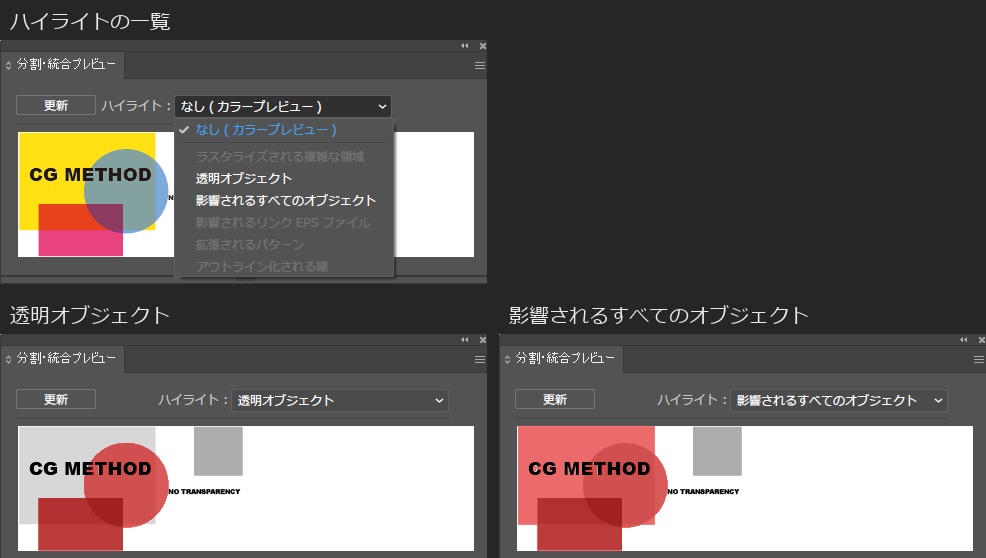Open highlight dropdown showing 影響されるすべてのオブジェクト
The height and width of the screenshot is (558, 986).
click(838, 401)
